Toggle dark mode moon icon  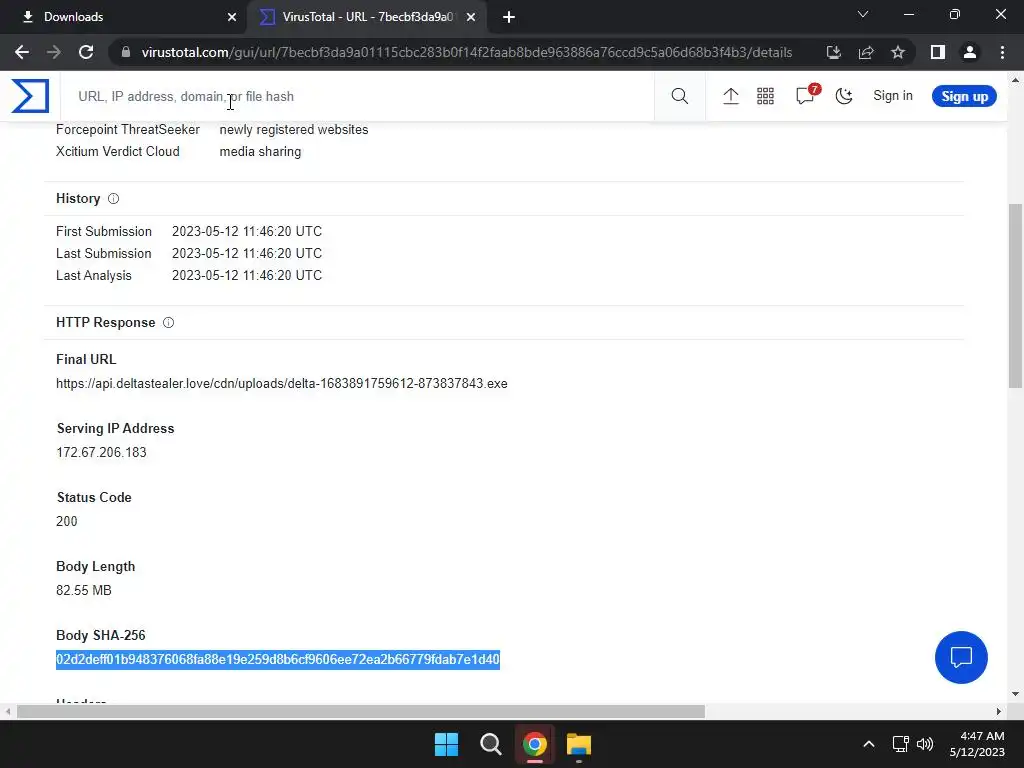coord(844,96)
